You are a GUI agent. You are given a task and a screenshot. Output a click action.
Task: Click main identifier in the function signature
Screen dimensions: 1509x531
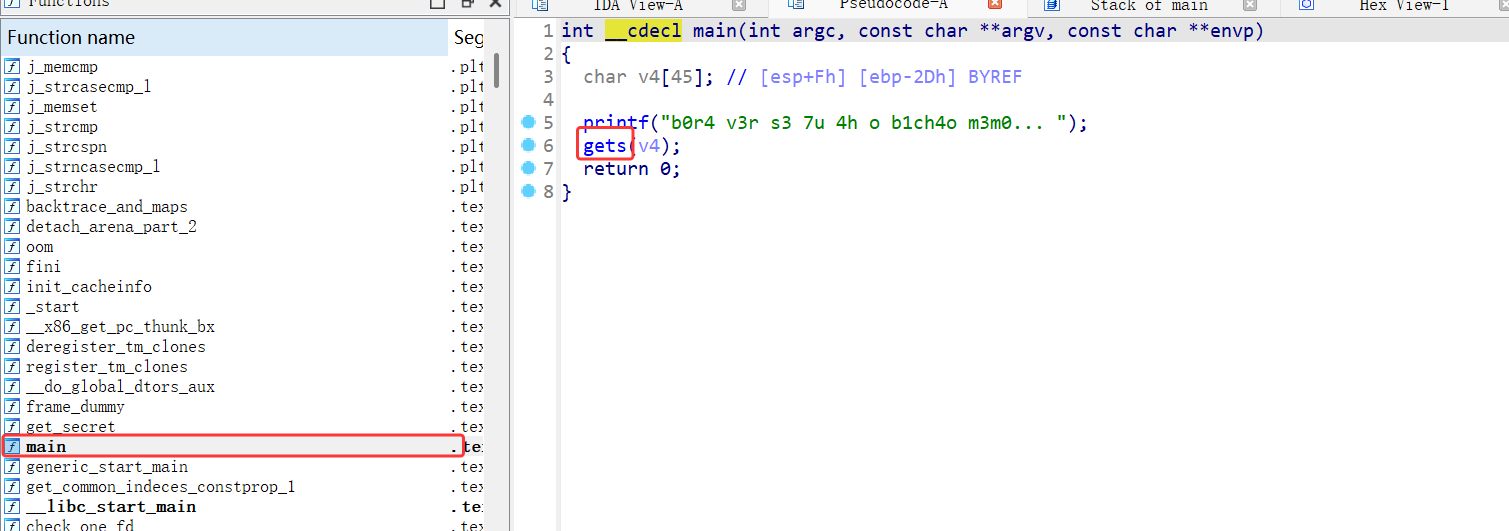tap(715, 31)
